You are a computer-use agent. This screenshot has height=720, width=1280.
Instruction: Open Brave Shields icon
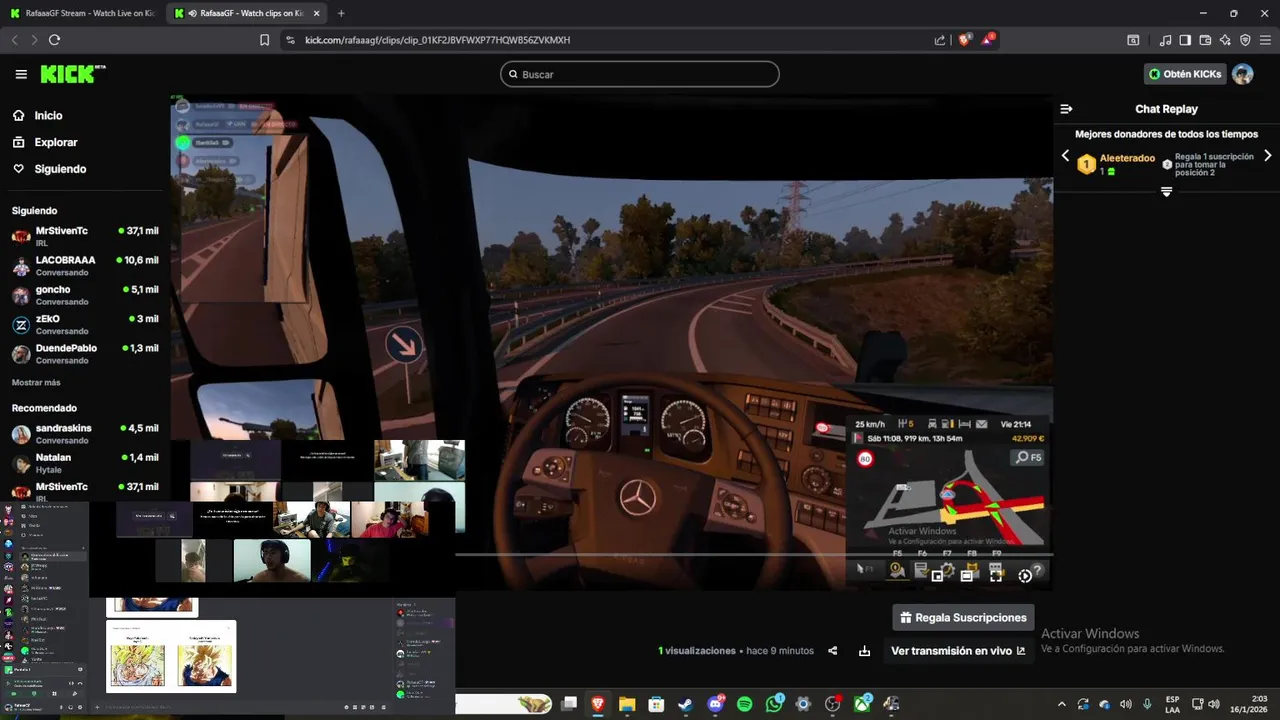pyautogui.click(x=965, y=40)
